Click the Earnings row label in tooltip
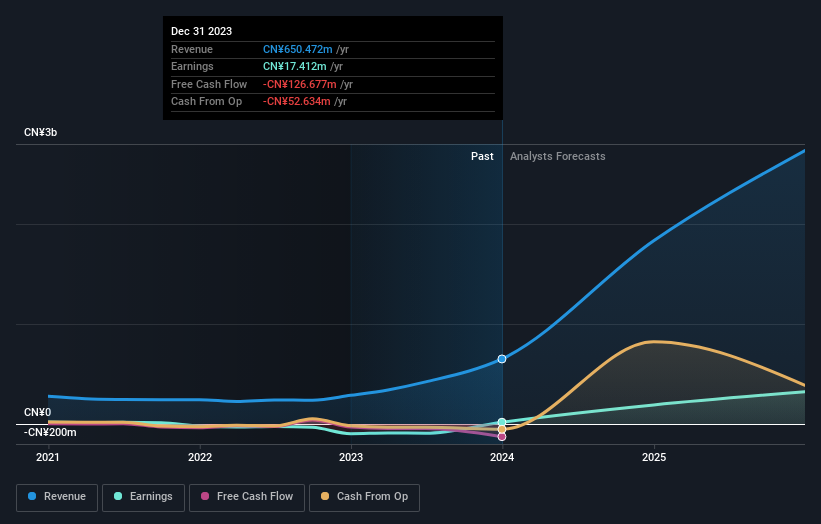The height and width of the screenshot is (524, 821). point(192,66)
